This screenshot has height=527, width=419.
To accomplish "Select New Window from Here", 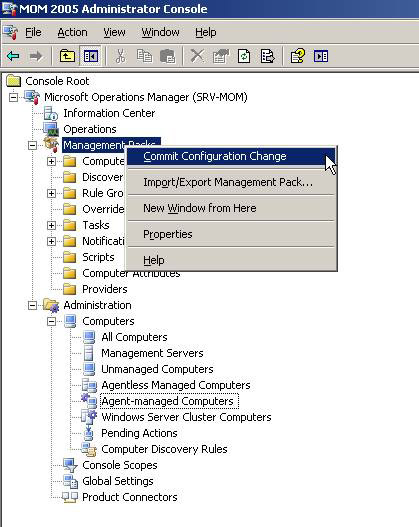I will [x=231, y=208].
